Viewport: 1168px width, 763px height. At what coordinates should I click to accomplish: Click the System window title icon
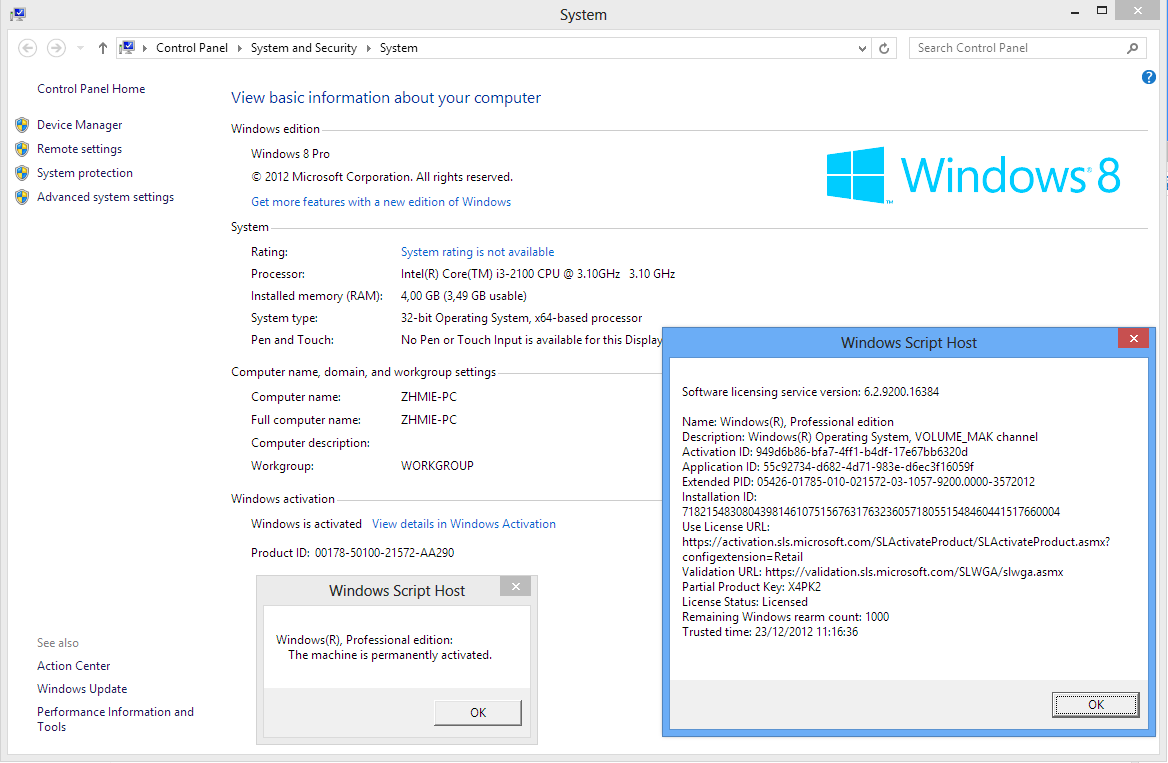coord(18,14)
